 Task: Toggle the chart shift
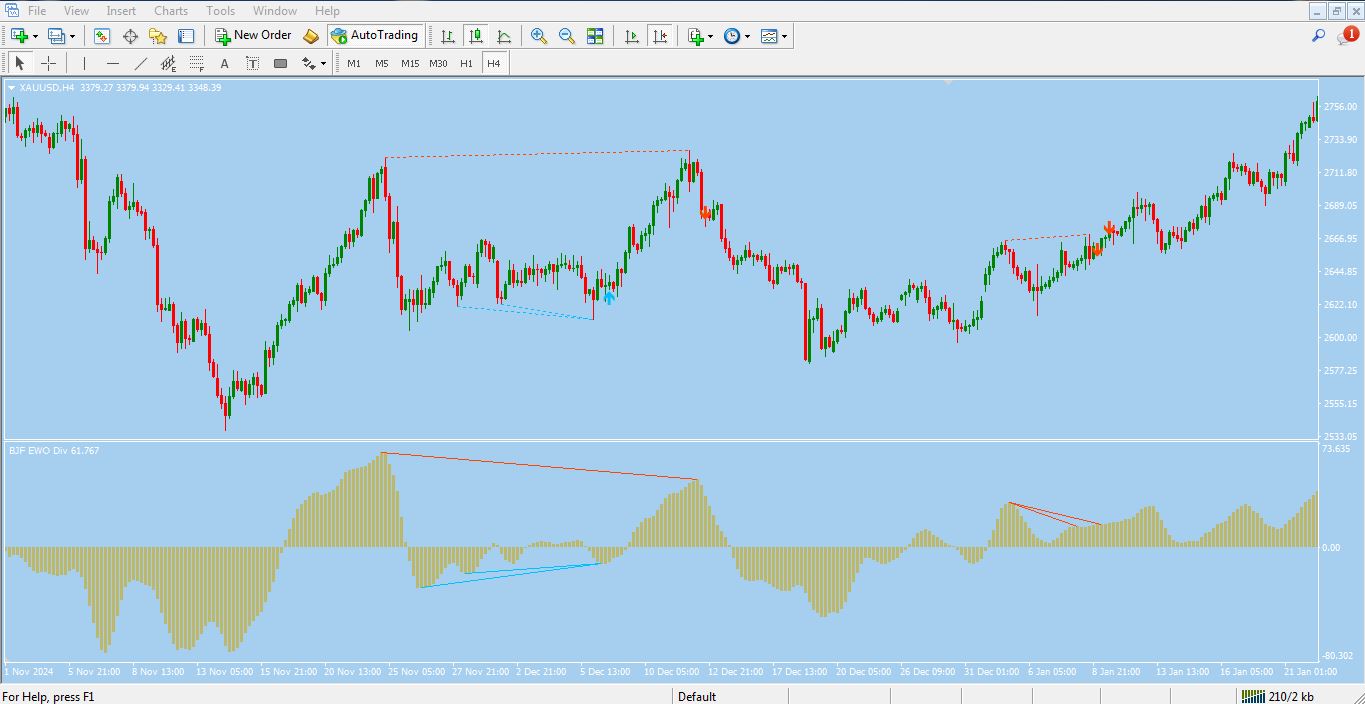click(659, 36)
